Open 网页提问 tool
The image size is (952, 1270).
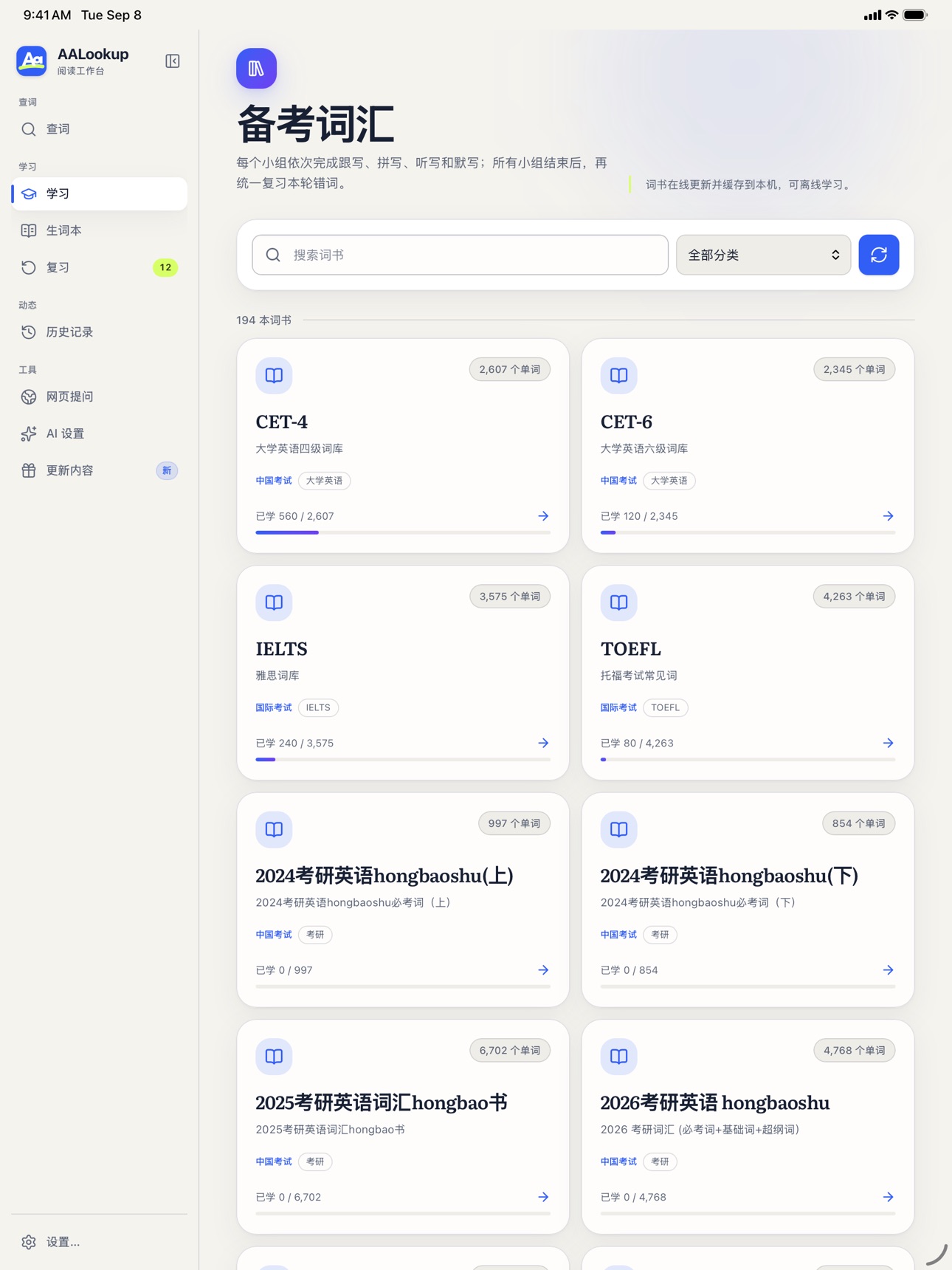(x=100, y=397)
